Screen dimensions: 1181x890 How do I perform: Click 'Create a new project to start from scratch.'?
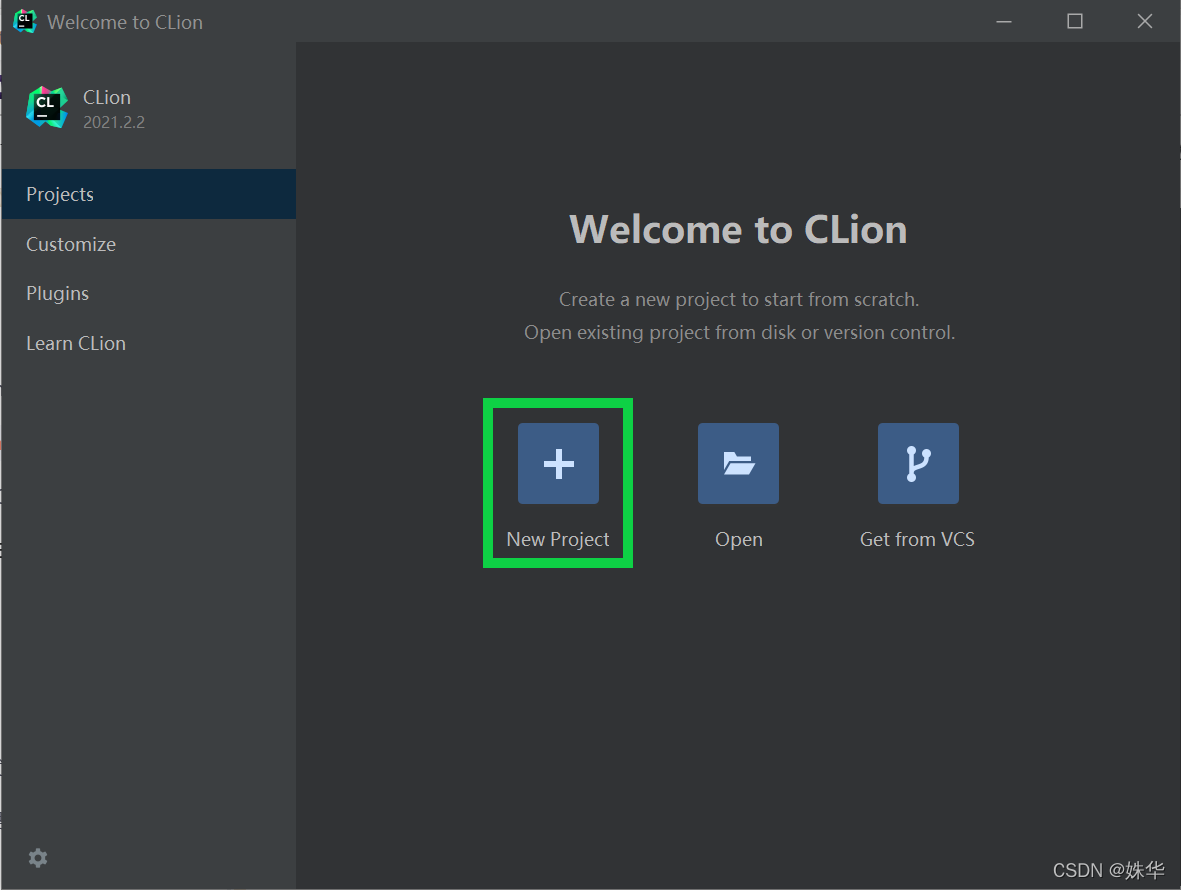point(739,300)
